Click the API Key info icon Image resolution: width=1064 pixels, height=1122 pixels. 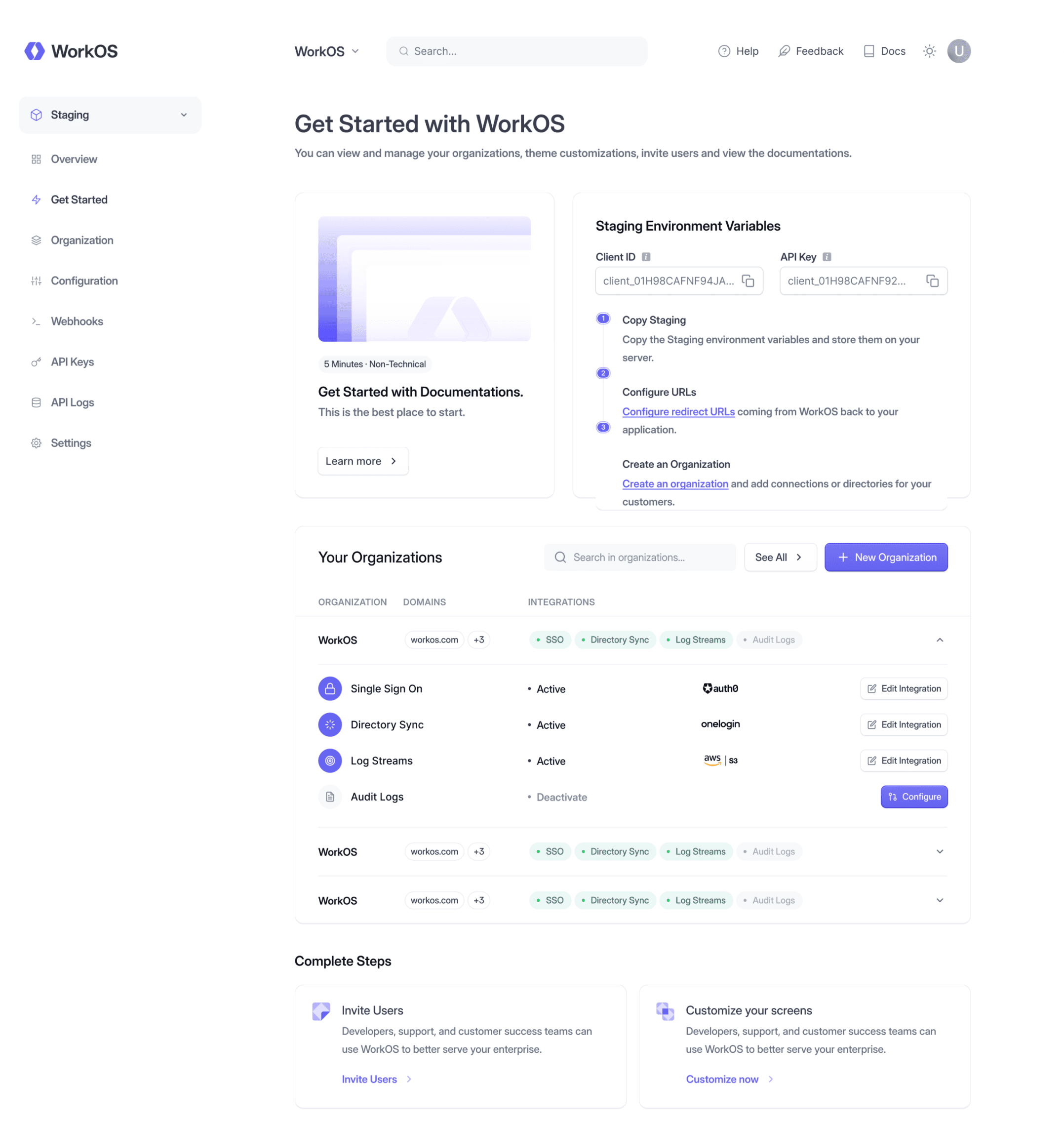pyautogui.click(x=827, y=257)
